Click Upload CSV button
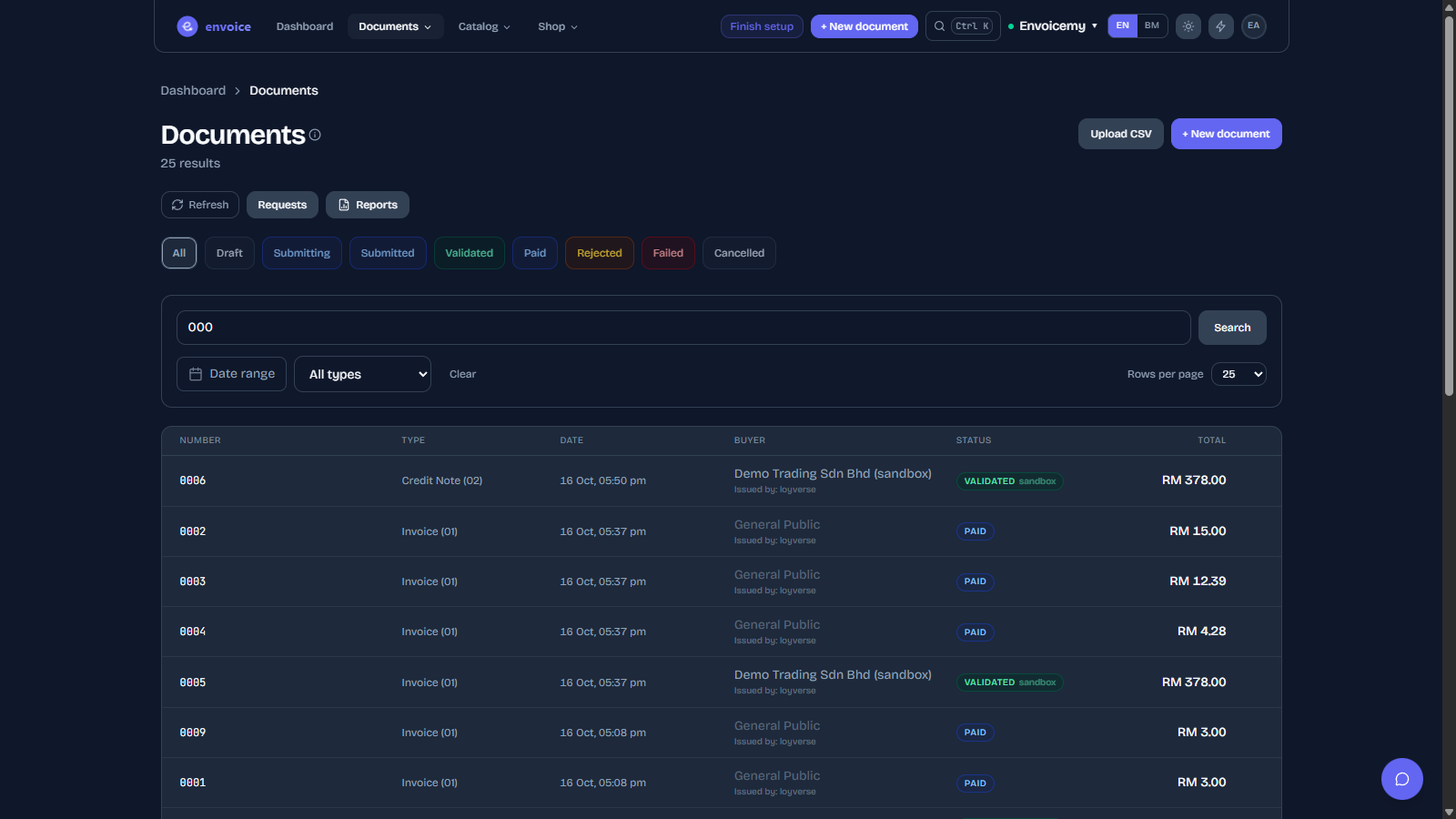 point(1121,134)
